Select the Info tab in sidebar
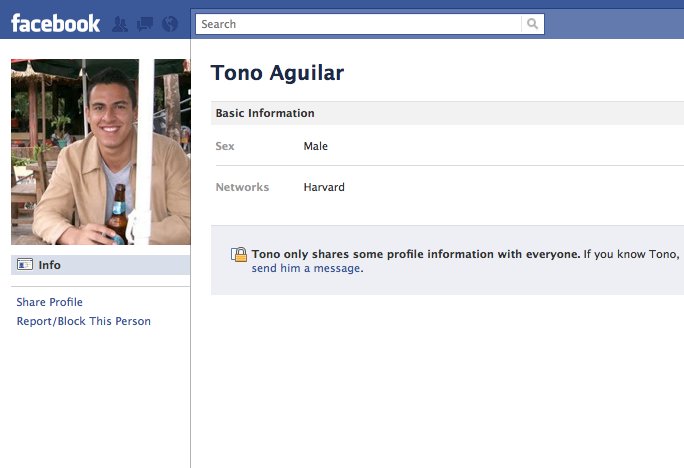This screenshot has width=684, height=468. tap(50, 265)
